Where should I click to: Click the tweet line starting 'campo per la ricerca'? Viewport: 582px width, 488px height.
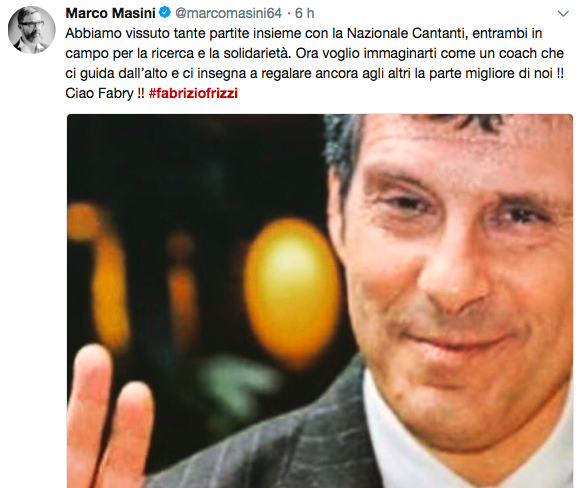(314, 53)
